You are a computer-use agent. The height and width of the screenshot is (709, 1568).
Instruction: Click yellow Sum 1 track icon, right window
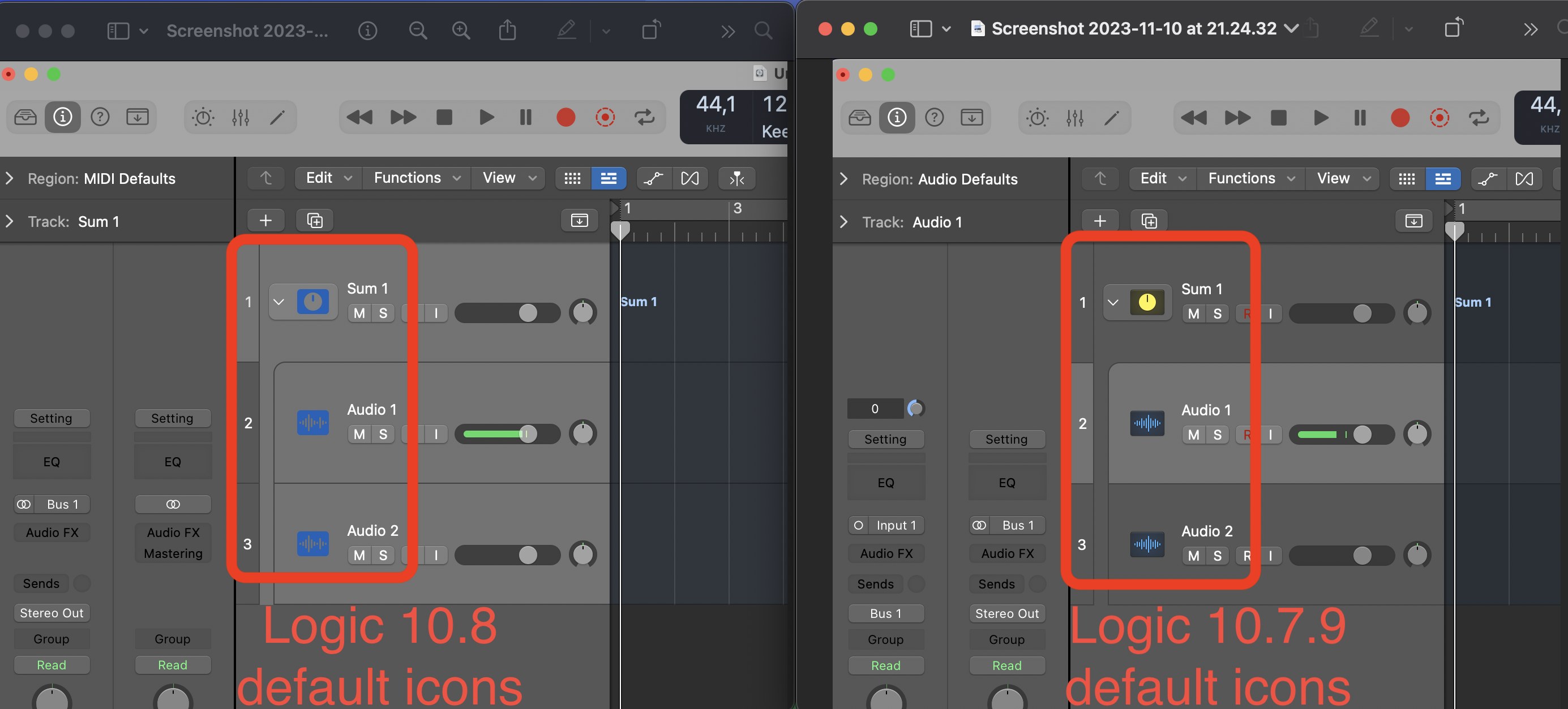click(x=1147, y=303)
